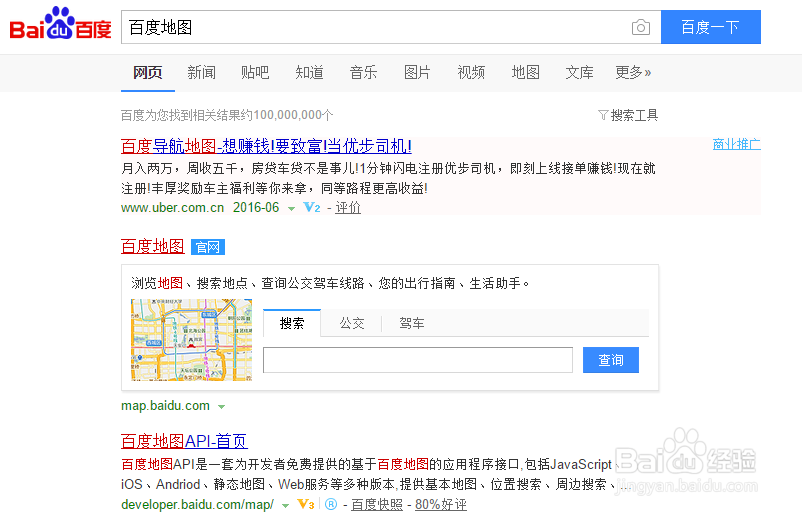Screen dimensions: 802x513
Task: Open the 视频 tab
Action: point(471,73)
